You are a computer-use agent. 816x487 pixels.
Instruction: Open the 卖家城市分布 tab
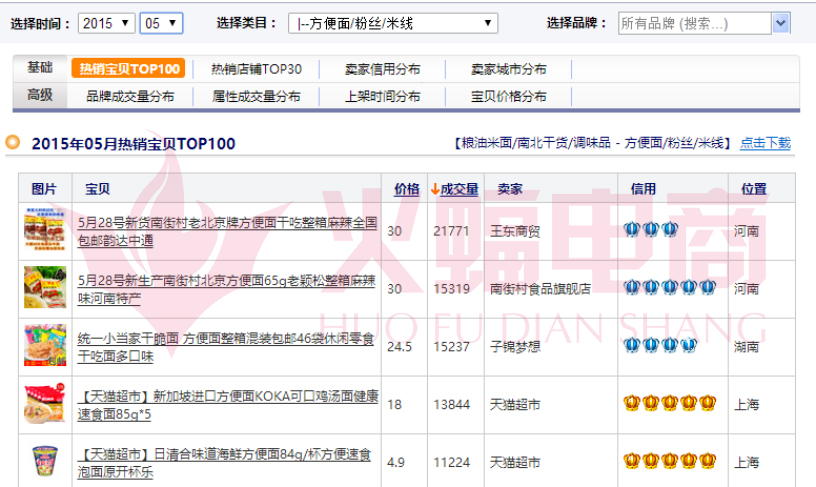coord(508,69)
